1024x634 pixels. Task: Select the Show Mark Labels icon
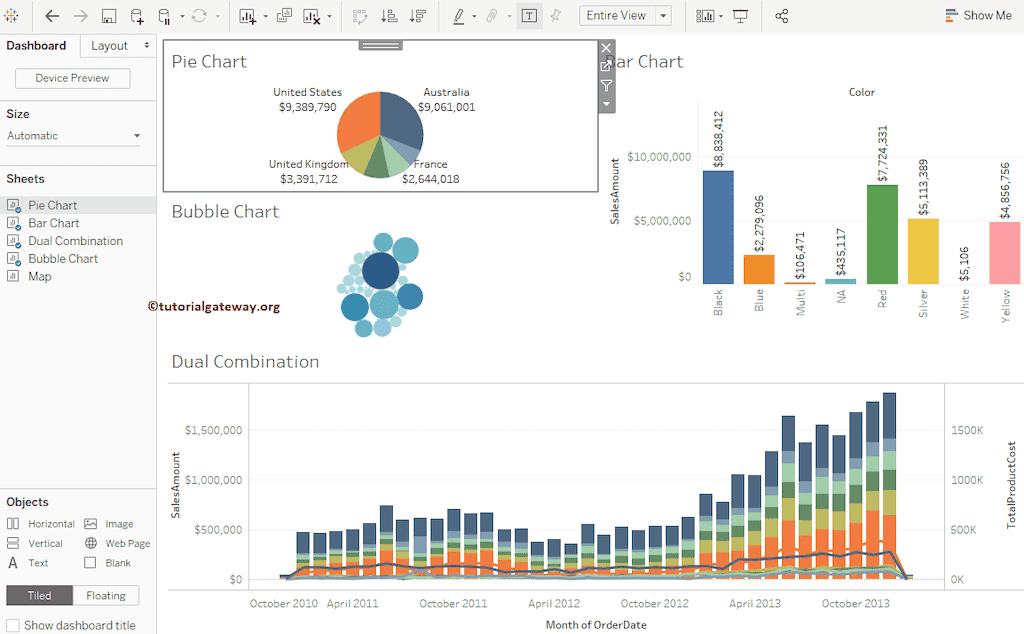tap(529, 16)
